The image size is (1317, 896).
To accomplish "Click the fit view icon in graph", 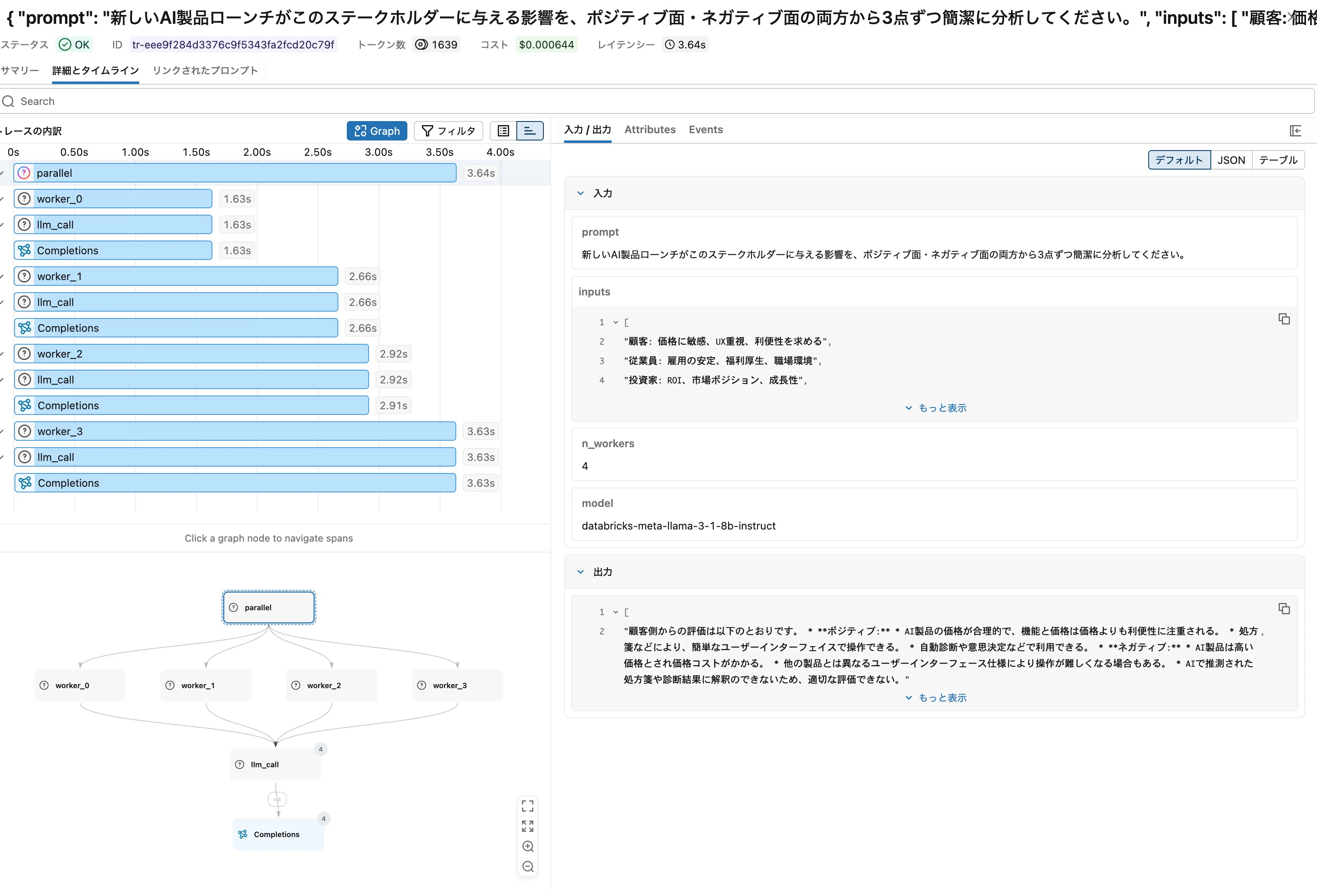I will 528,805.
